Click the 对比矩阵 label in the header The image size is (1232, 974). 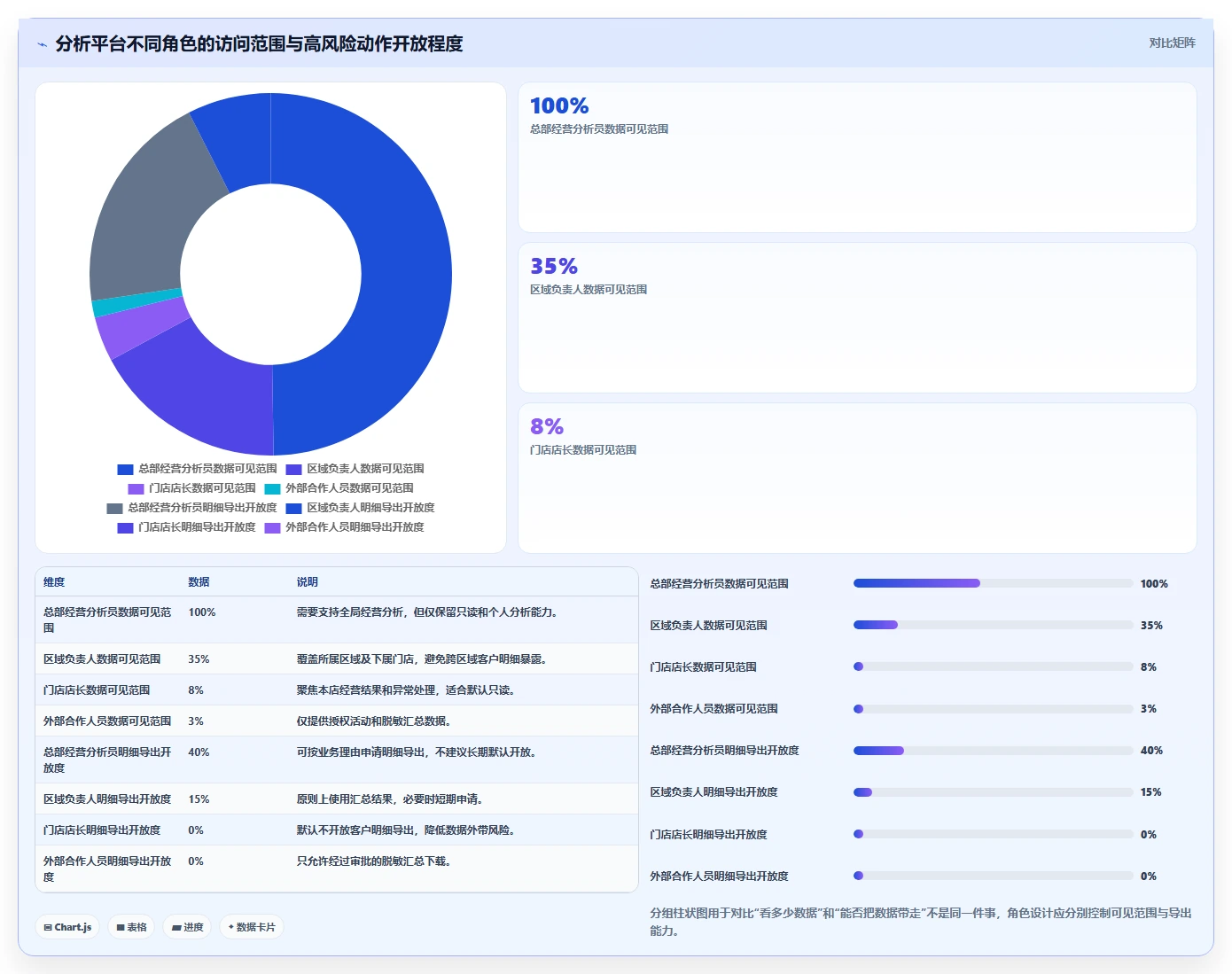[x=1172, y=43]
